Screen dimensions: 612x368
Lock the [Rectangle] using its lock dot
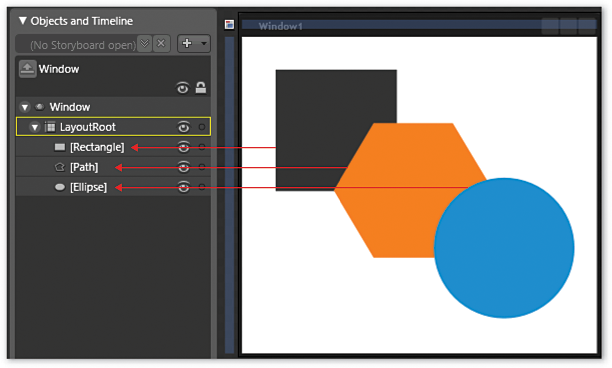coord(201,147)
